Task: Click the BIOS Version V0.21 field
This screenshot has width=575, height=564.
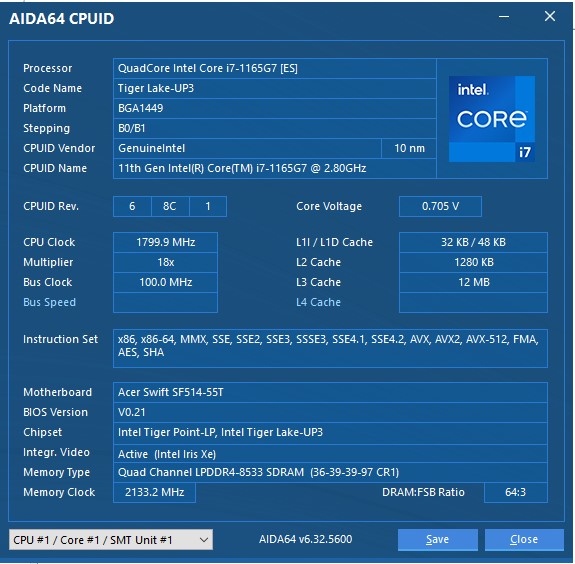Action: (330, 412)
